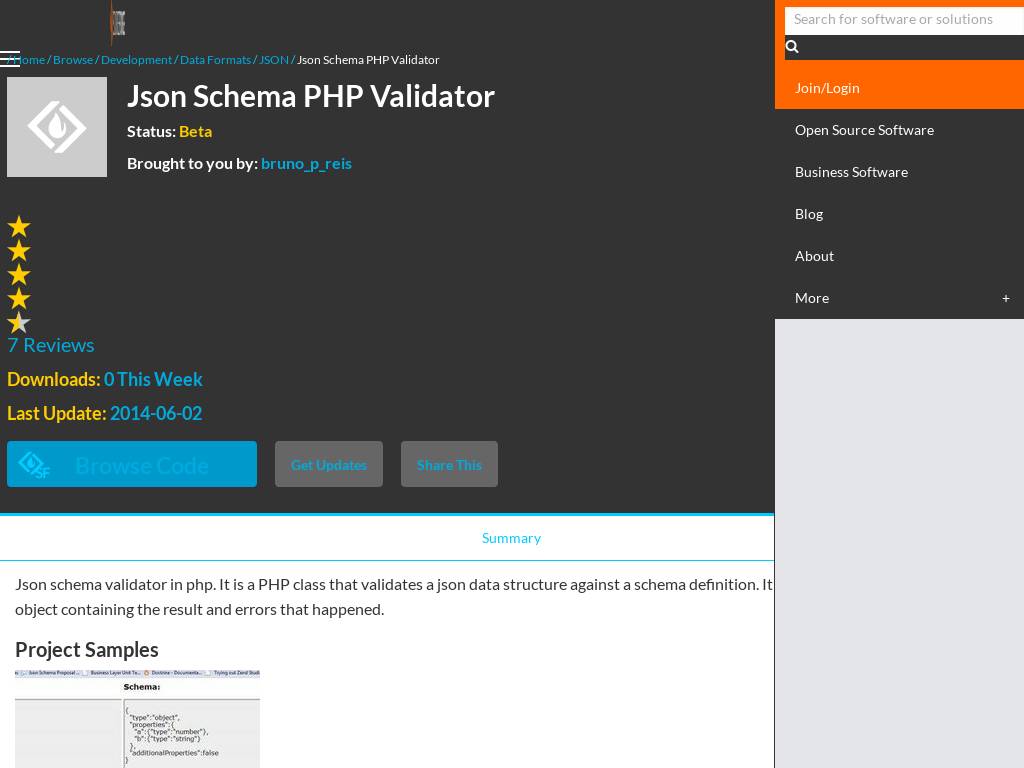Click the project logo placeholder icon
The width and height of the screenshot is (1024, 768).
pos(57,127)
